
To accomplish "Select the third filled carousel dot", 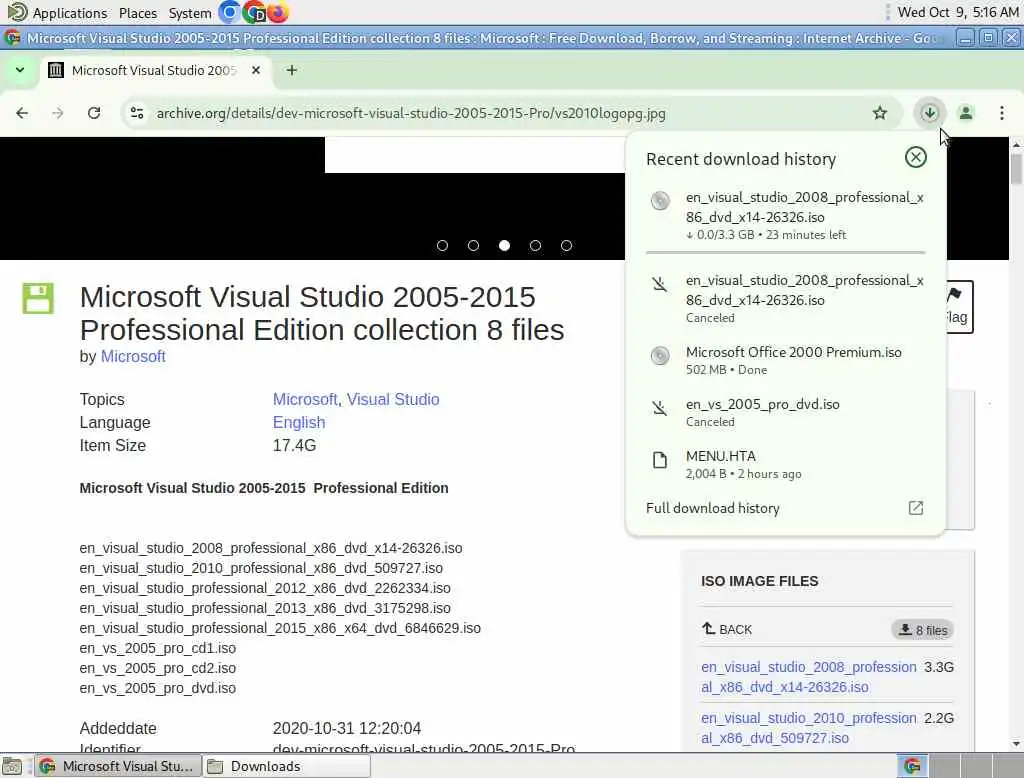I will pyautogui.click(x=504, y=246).
